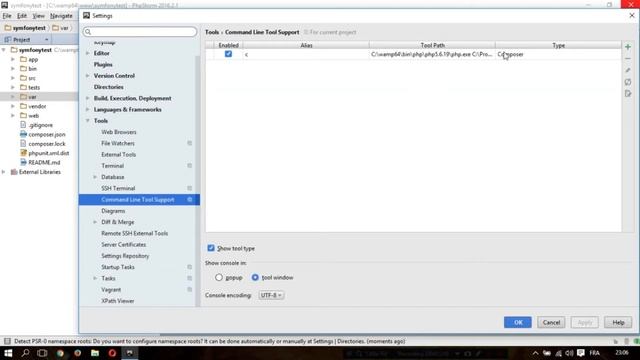Click the Tool Path column header
The width and height of the screenshot is (640, 360).
(432, 45)
